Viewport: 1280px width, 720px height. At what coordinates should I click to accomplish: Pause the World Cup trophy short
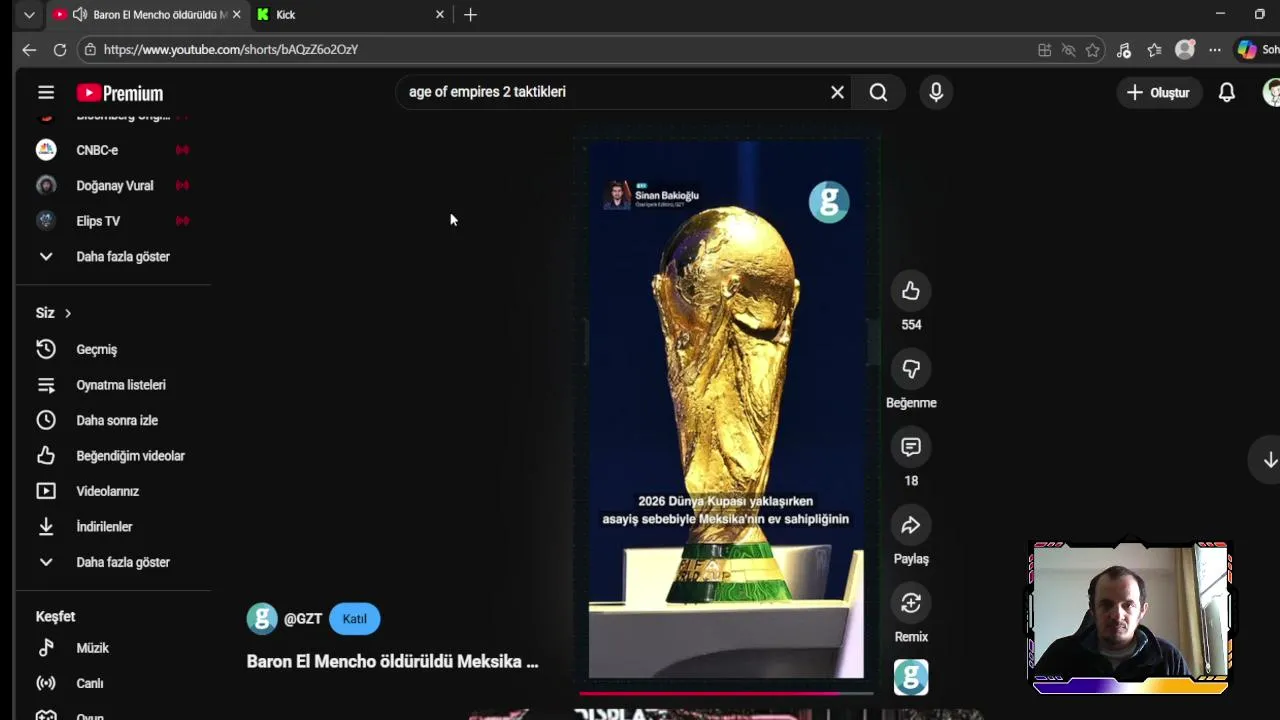click(x=726, y=410)
